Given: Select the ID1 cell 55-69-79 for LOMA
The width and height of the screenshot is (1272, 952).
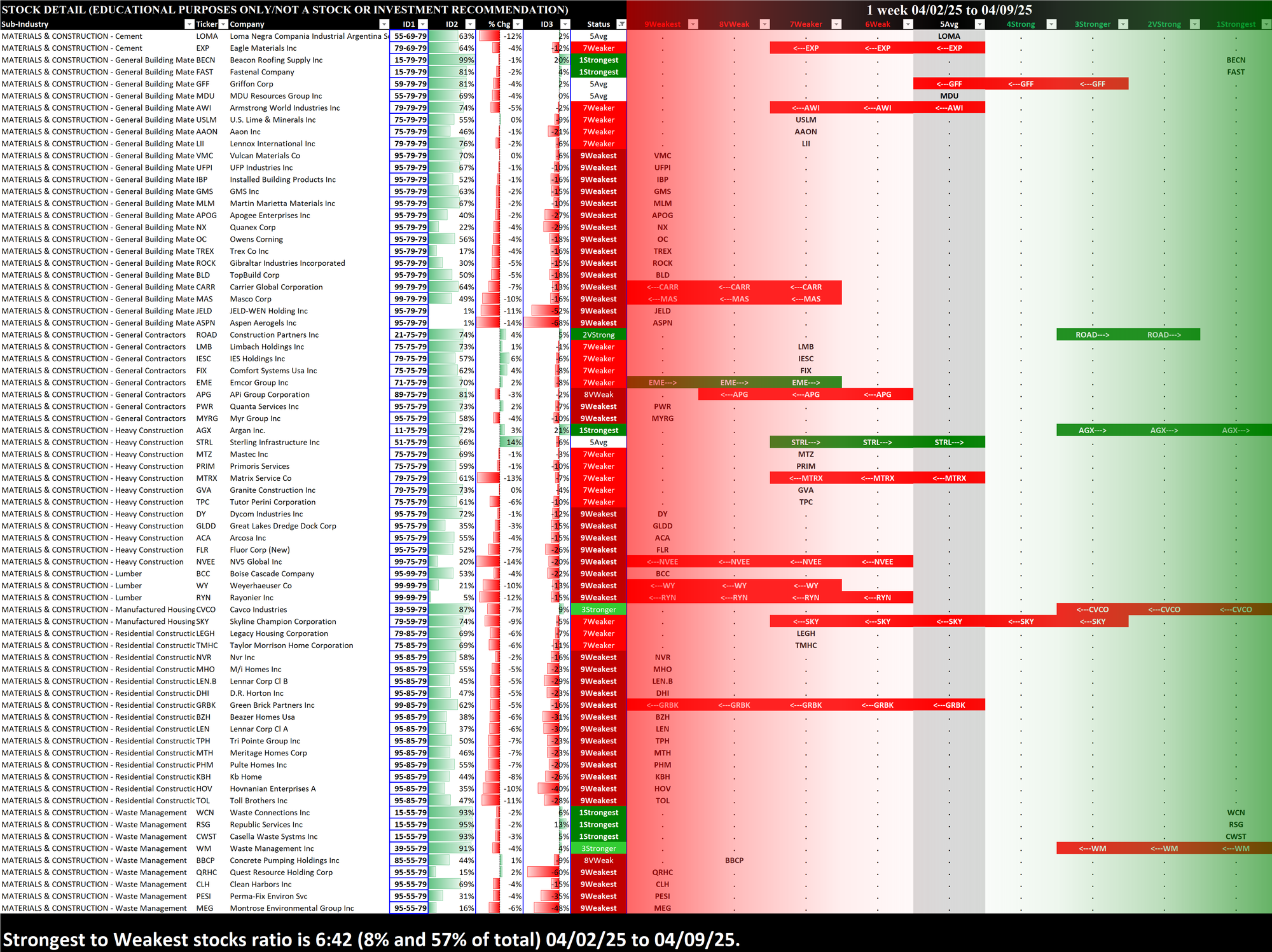Looking at the screenshot, I should (409, 36).
